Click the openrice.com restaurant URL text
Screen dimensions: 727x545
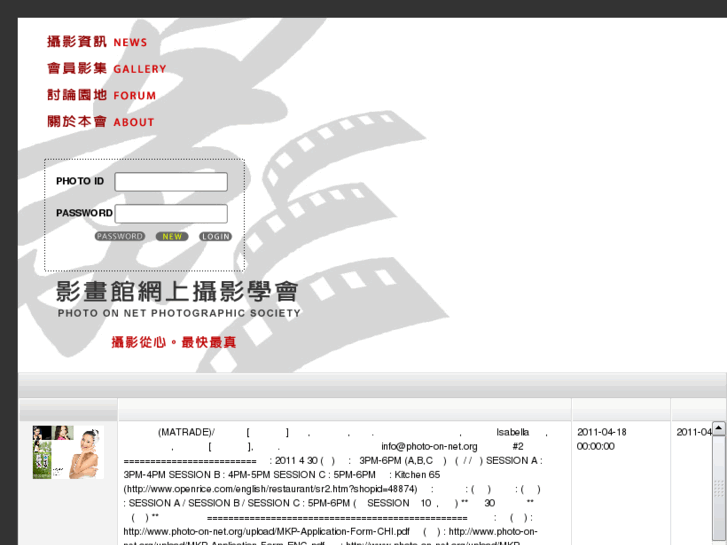(x=270, y=489)
